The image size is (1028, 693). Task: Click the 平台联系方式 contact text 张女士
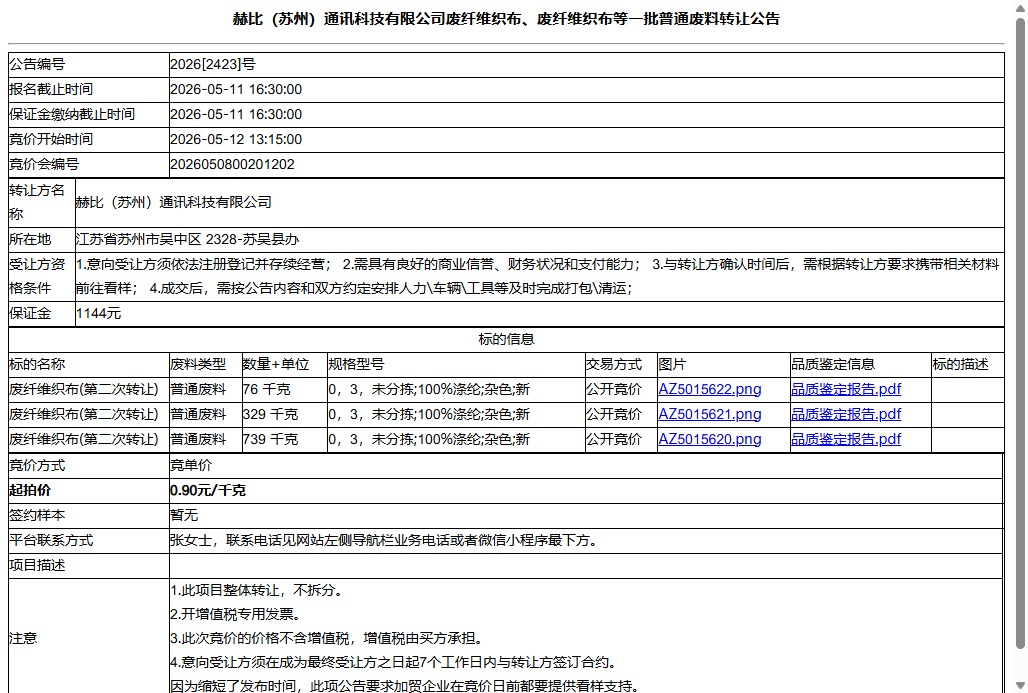coord(191,540)
